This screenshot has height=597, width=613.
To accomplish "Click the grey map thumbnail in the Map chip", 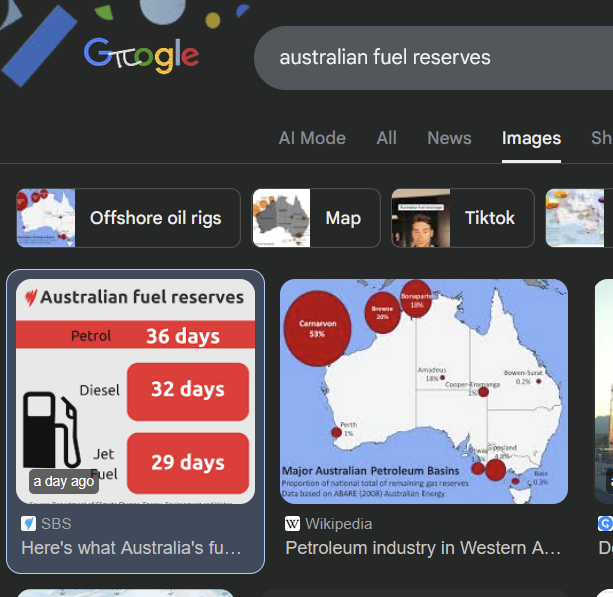I will click(x=281, y=217).
